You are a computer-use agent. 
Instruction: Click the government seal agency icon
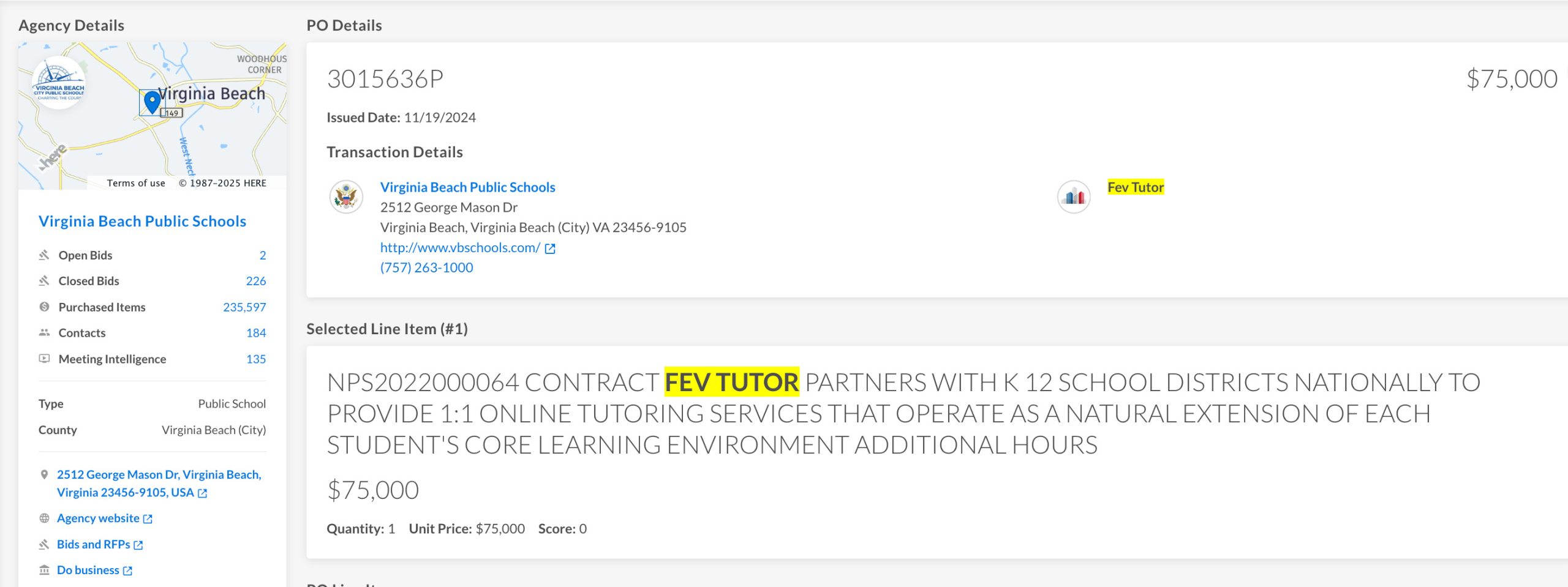click(346, 197)
